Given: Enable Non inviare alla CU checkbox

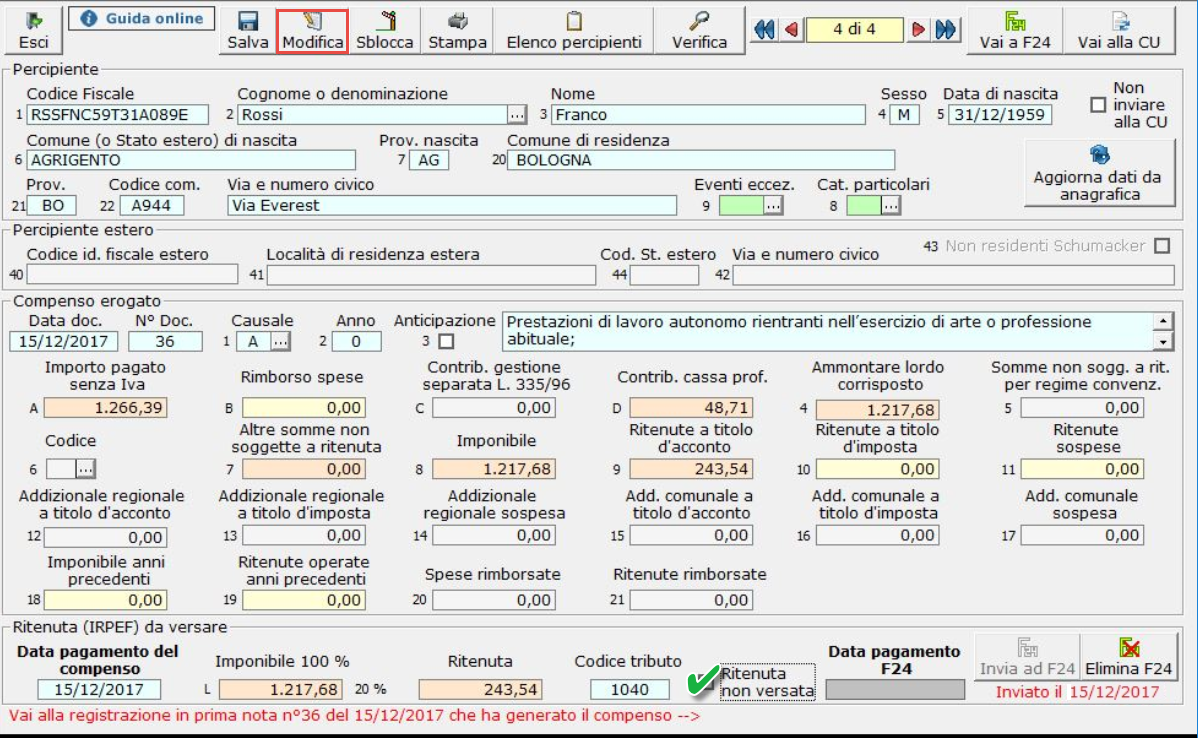Looking at the screenshot, I should (x=1098, y=105).
